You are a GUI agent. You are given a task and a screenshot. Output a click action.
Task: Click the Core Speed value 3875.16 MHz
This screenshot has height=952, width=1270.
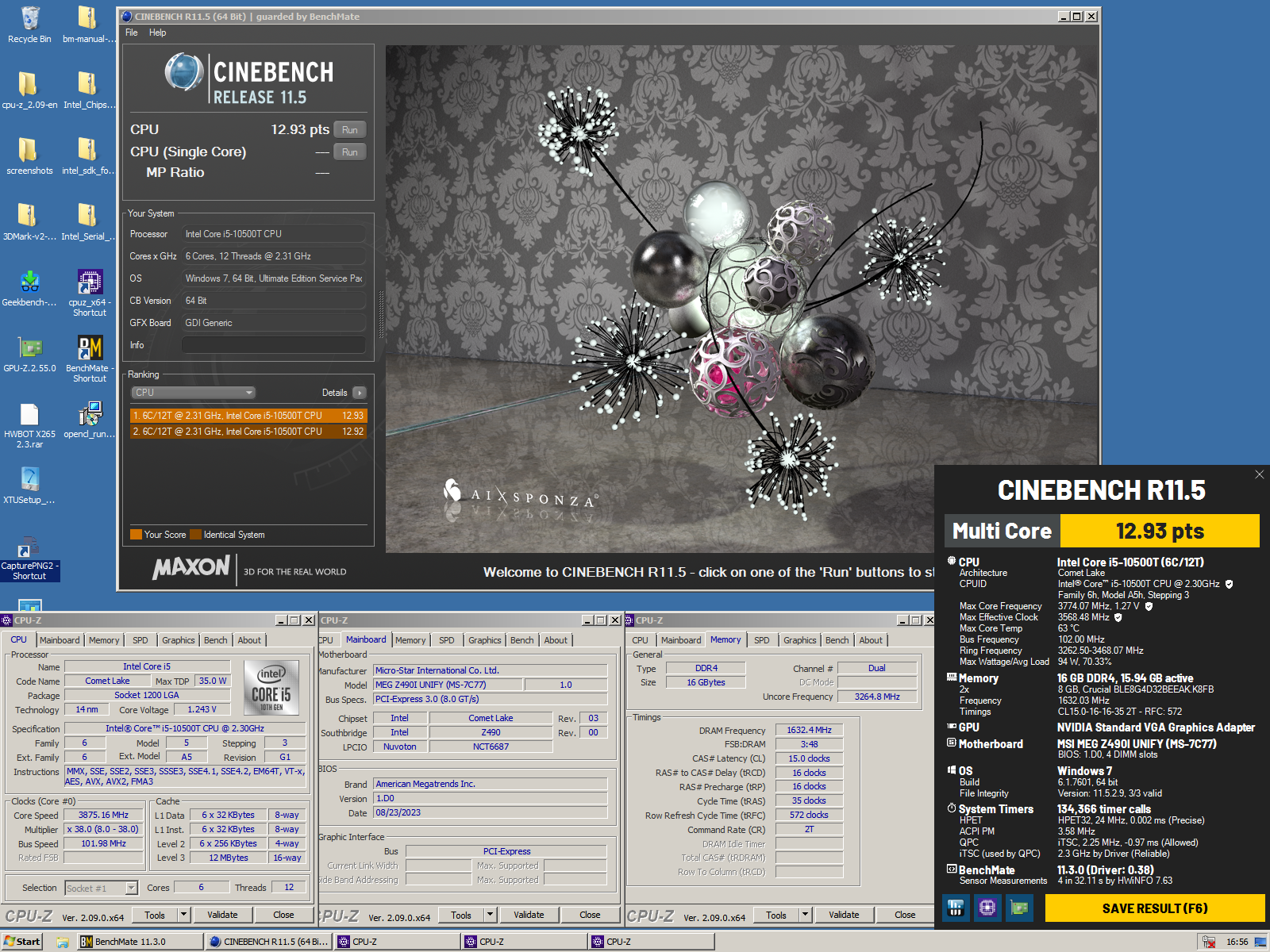pyautogui.click(x=103, y=815)
